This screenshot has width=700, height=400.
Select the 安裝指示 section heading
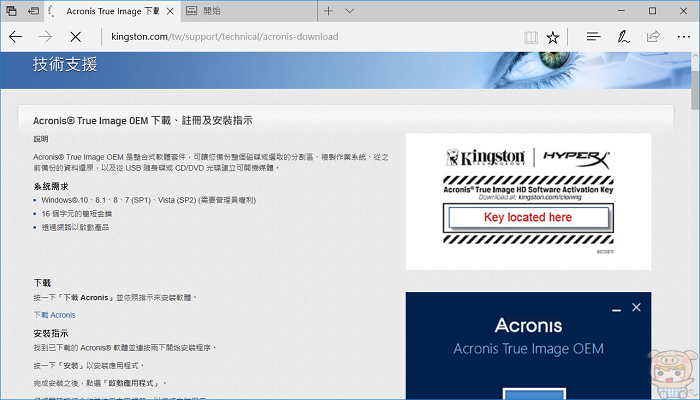[51, 333]
